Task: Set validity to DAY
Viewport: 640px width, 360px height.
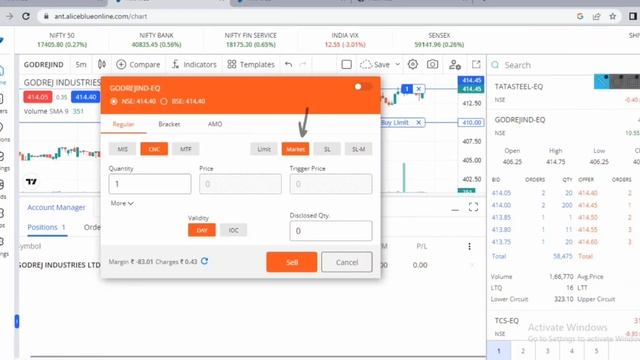Action: tap(202, 230)
